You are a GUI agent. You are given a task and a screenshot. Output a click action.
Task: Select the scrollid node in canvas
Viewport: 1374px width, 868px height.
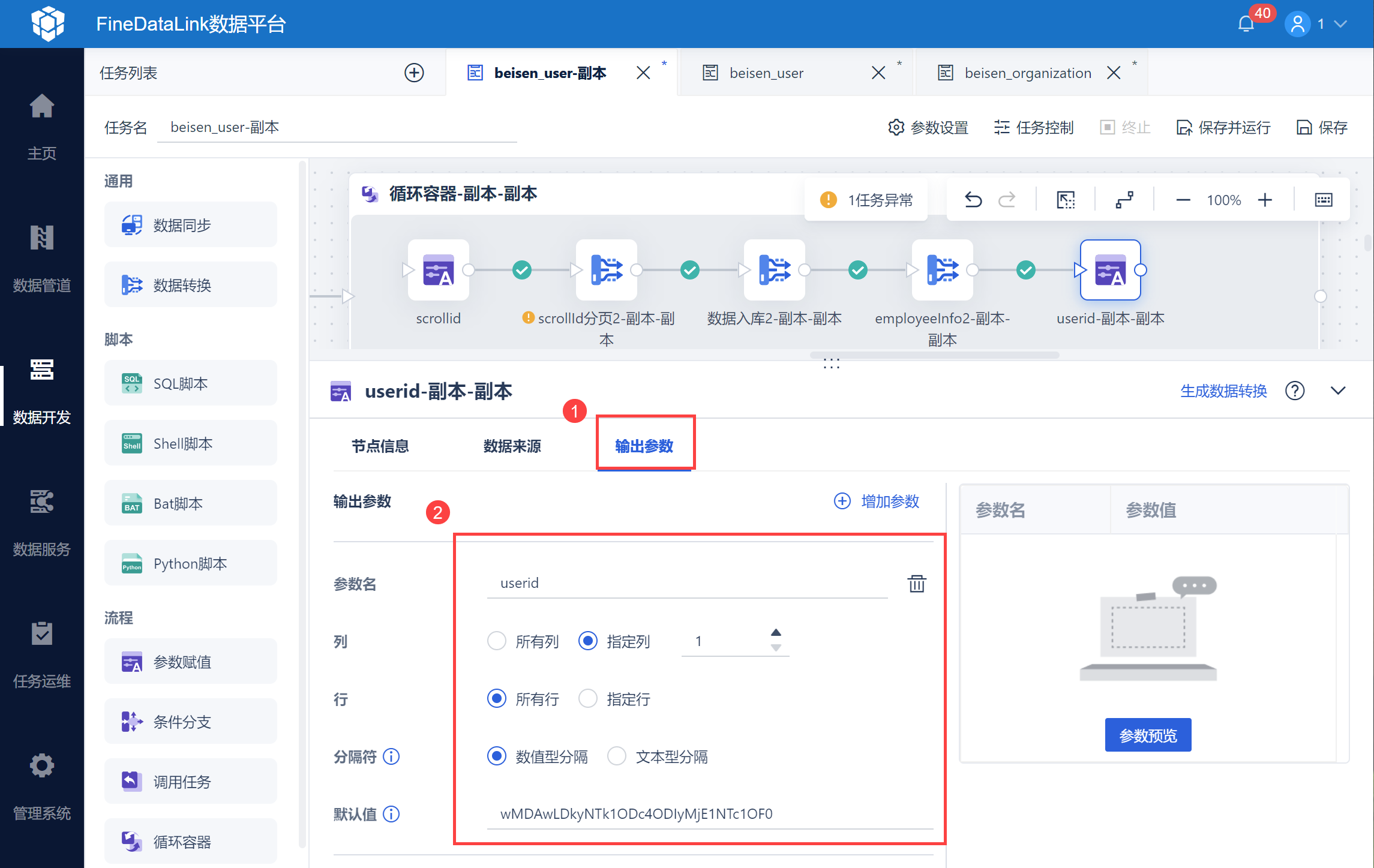[439, 270]
